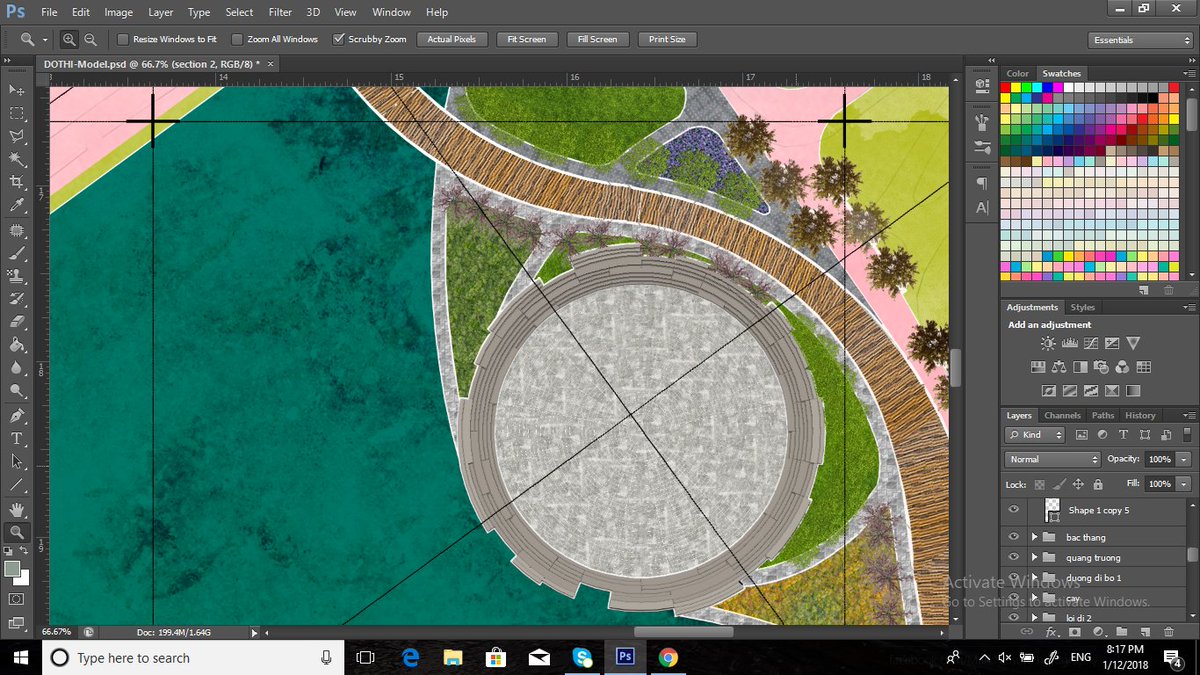Hide the bac thang group
1200x675 pixels.
pos(1014,538)
